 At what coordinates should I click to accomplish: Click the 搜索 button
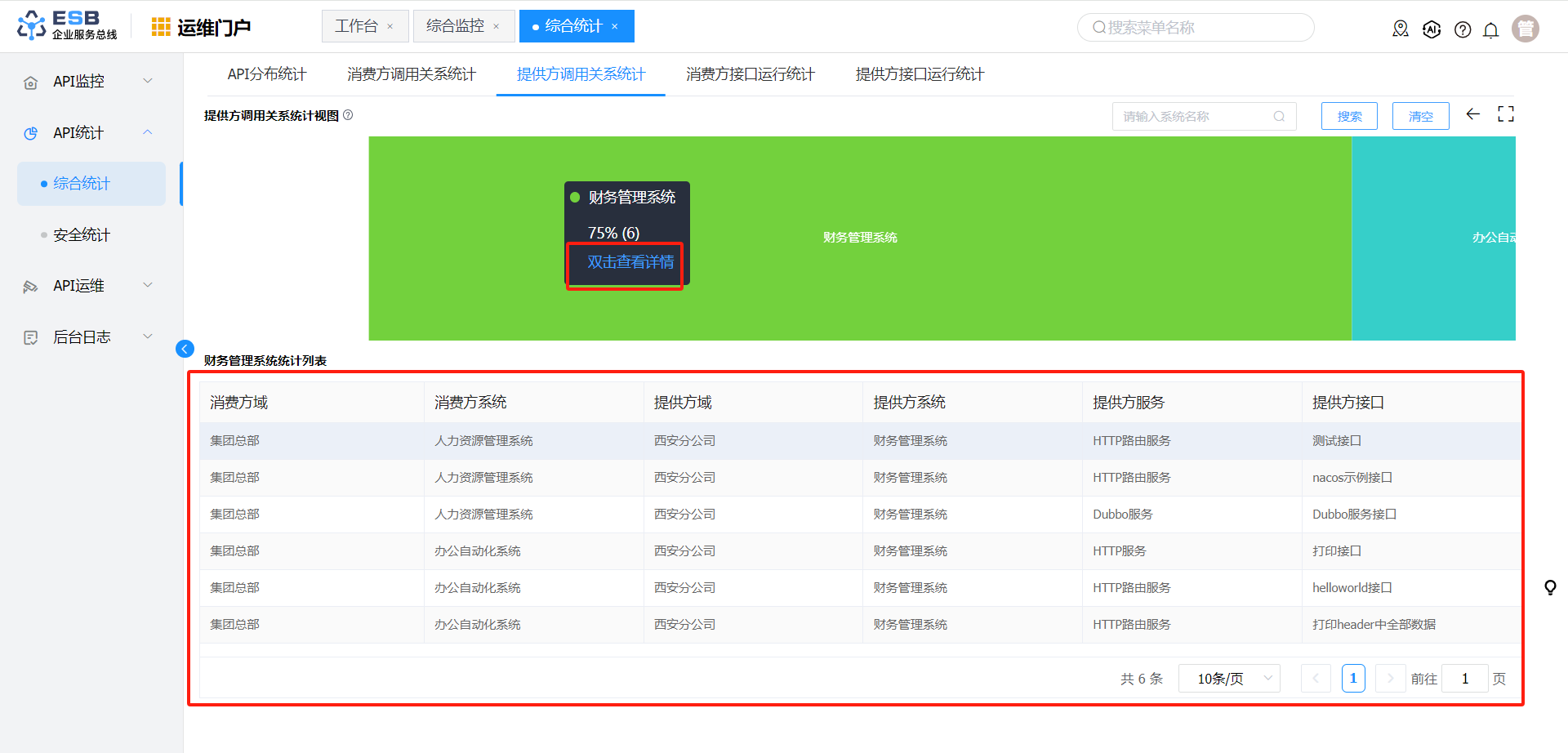click(x=1349, y=116)
